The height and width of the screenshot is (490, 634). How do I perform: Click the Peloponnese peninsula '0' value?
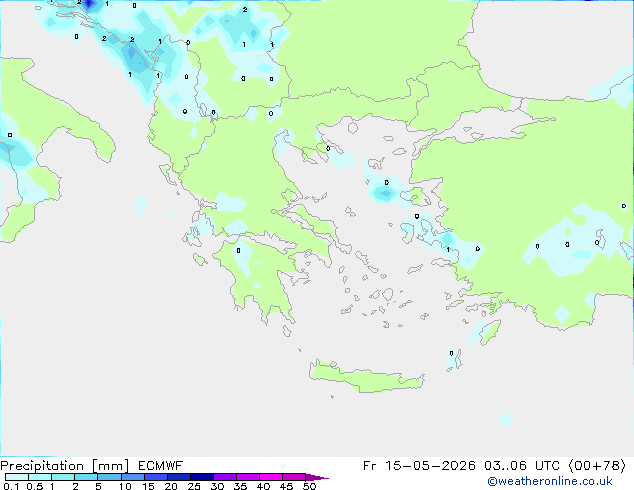[238, 251]
